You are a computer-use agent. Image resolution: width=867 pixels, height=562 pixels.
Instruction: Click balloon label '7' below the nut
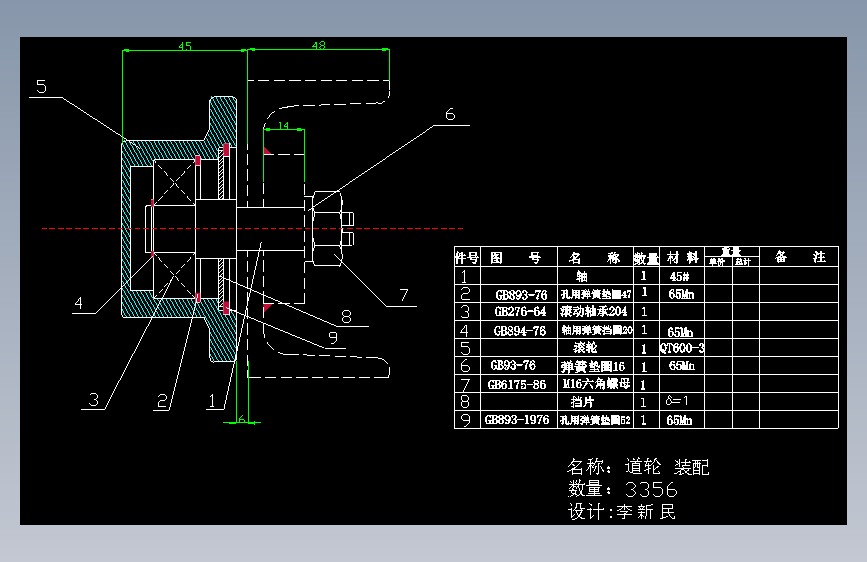point(404,295)
